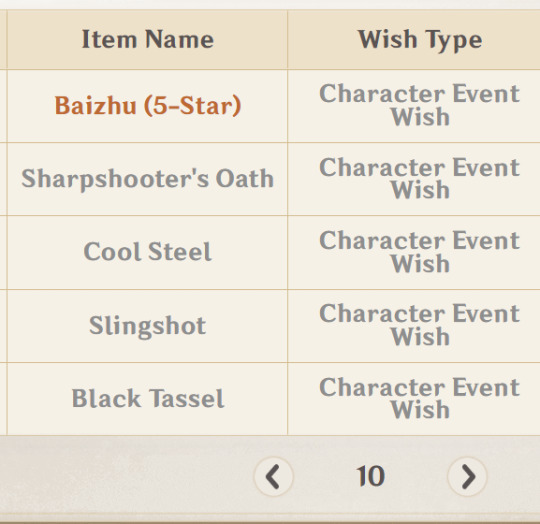The width and height of the screenshot is (540, 524).
Task: Click the left-arrow pagination button
Action: [273, 476]
